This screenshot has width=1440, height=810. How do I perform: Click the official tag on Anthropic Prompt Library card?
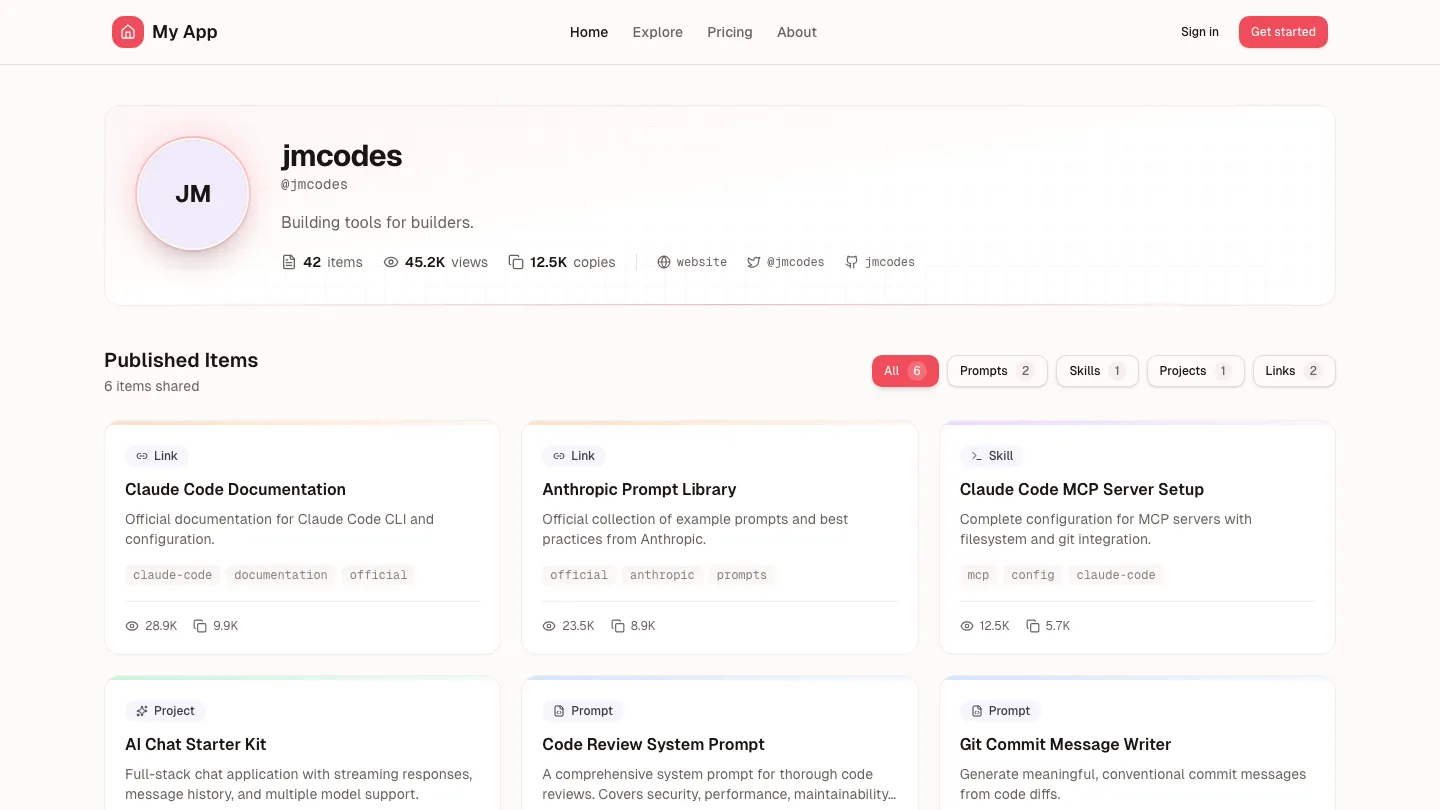pyautogui.click(x=579, y=575)
